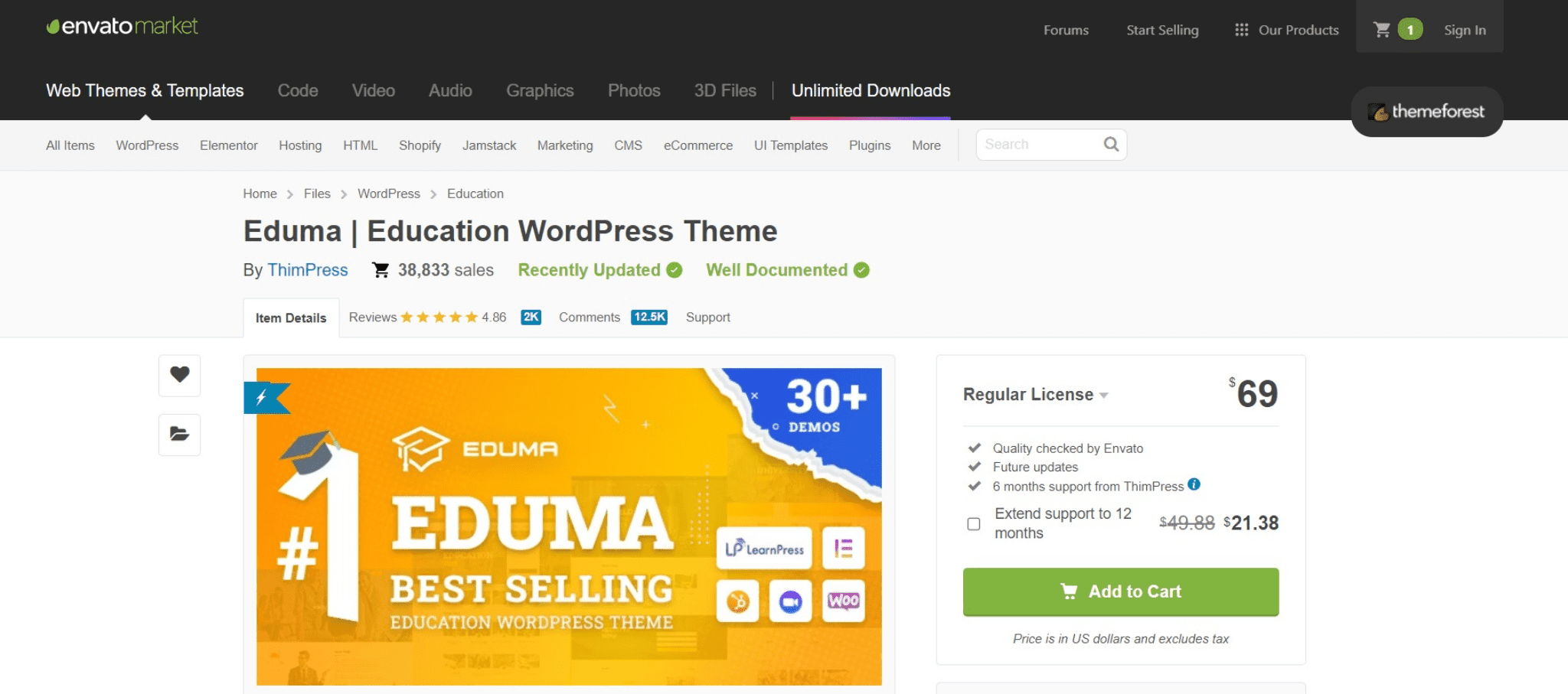Select CMS category
Screen dimensions: 1568x694
coord(628,145)
